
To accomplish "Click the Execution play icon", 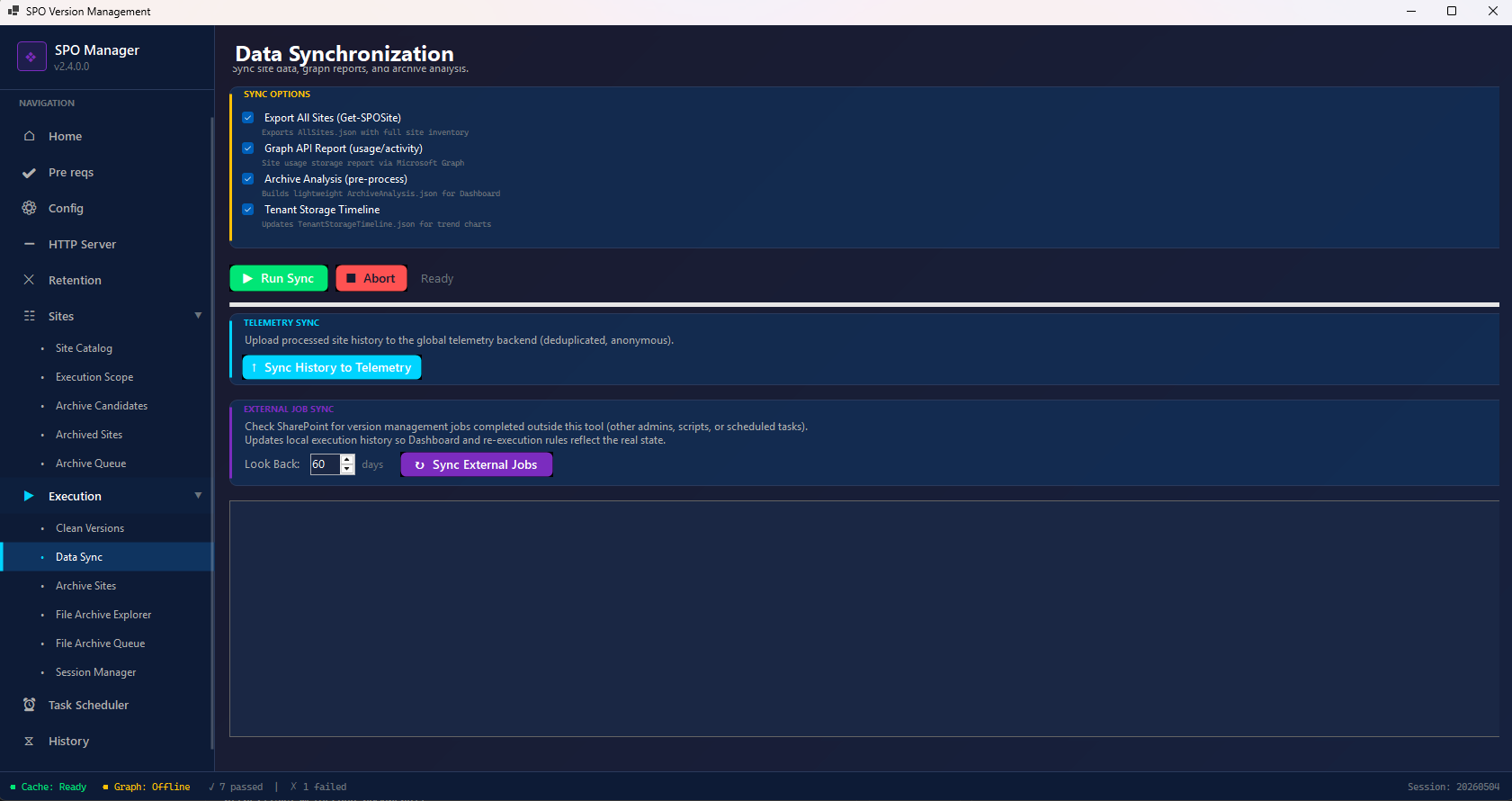I will (29, 496).
